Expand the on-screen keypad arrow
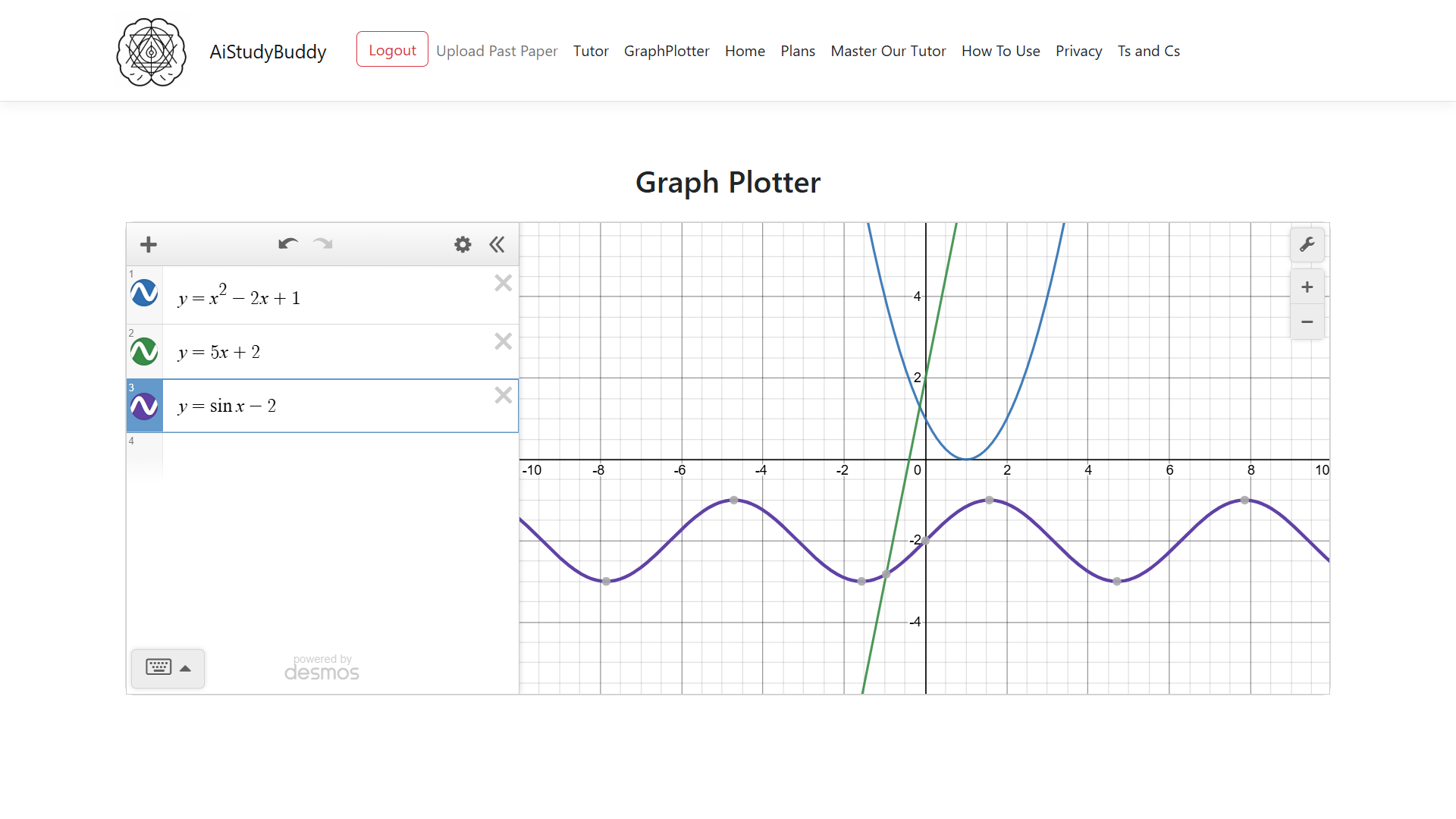 point(185,668)
